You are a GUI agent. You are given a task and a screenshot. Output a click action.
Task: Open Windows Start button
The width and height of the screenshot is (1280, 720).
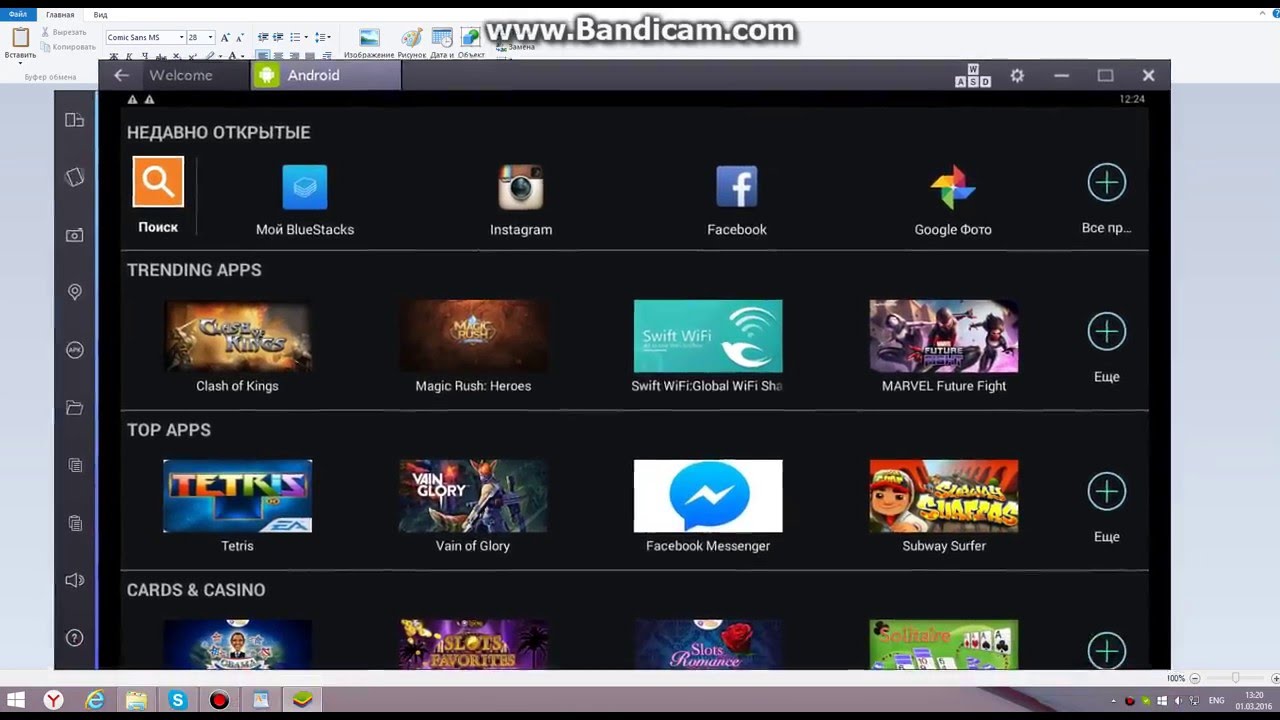[17, 700]
